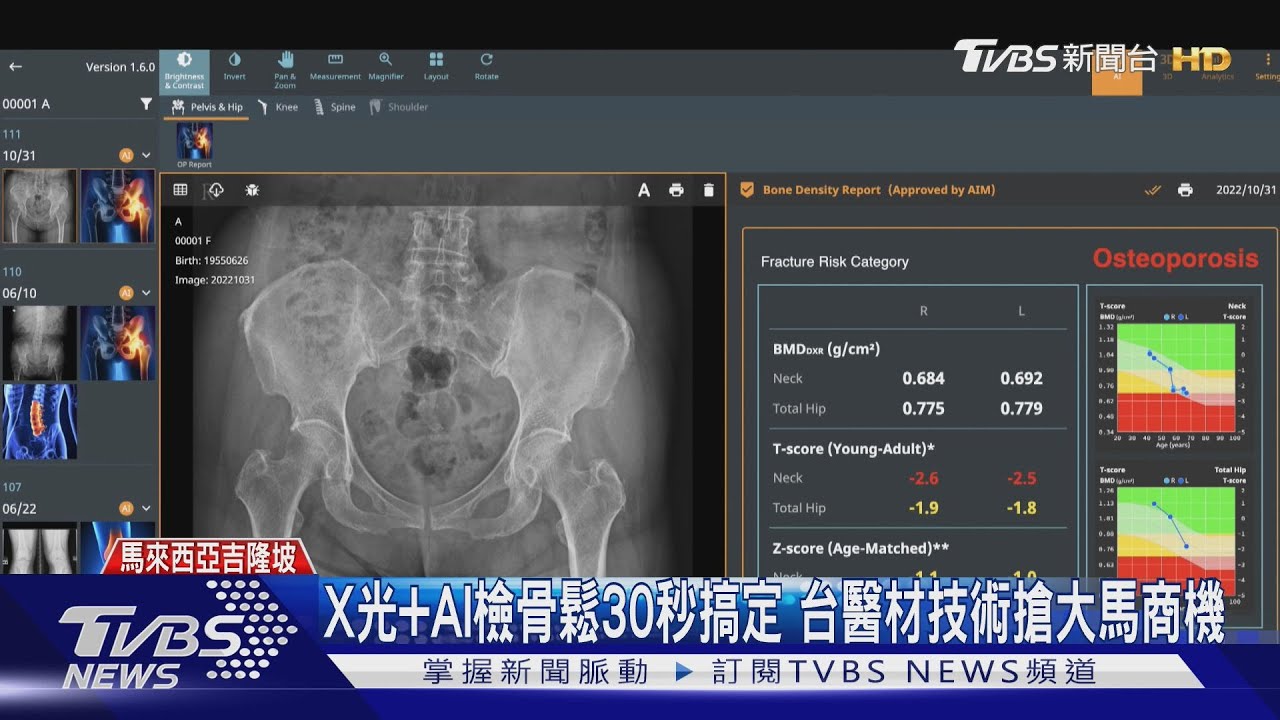Image resolution: width=1280 pixels, height=720 pixels.
Task: Click the left total hip BMD 0.779
Action: click(x=1021, y=408)
